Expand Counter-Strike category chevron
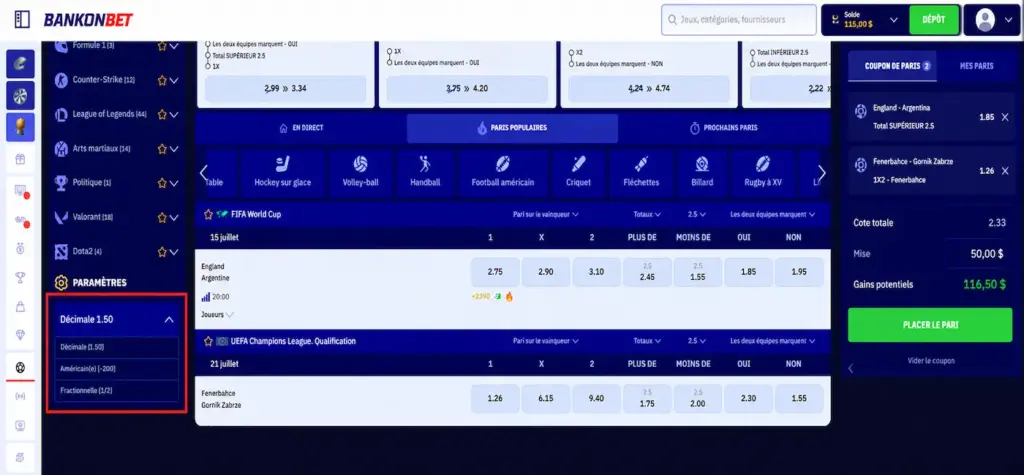This screenshot has height=475, width=1024. click(x=174, y=81)
